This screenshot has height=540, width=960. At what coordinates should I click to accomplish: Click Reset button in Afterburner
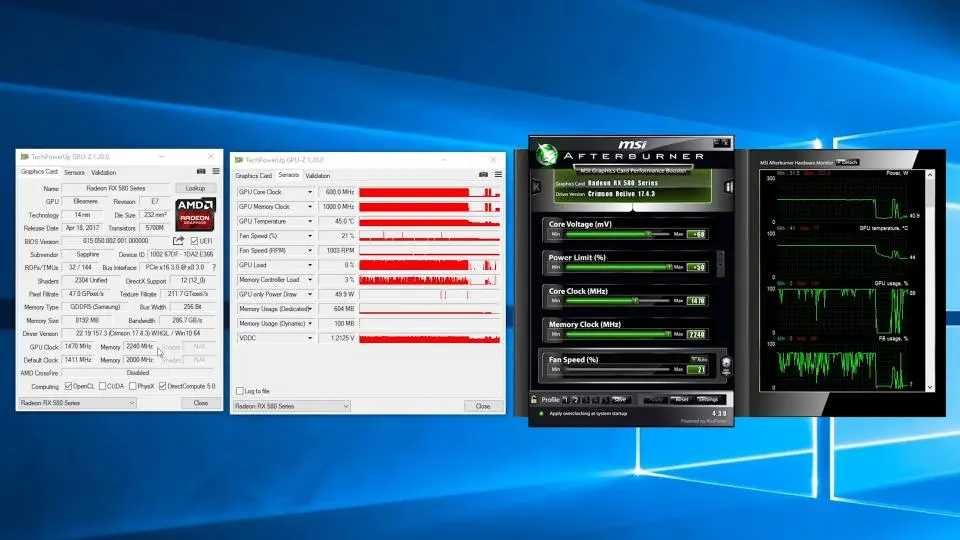(680, 400)
